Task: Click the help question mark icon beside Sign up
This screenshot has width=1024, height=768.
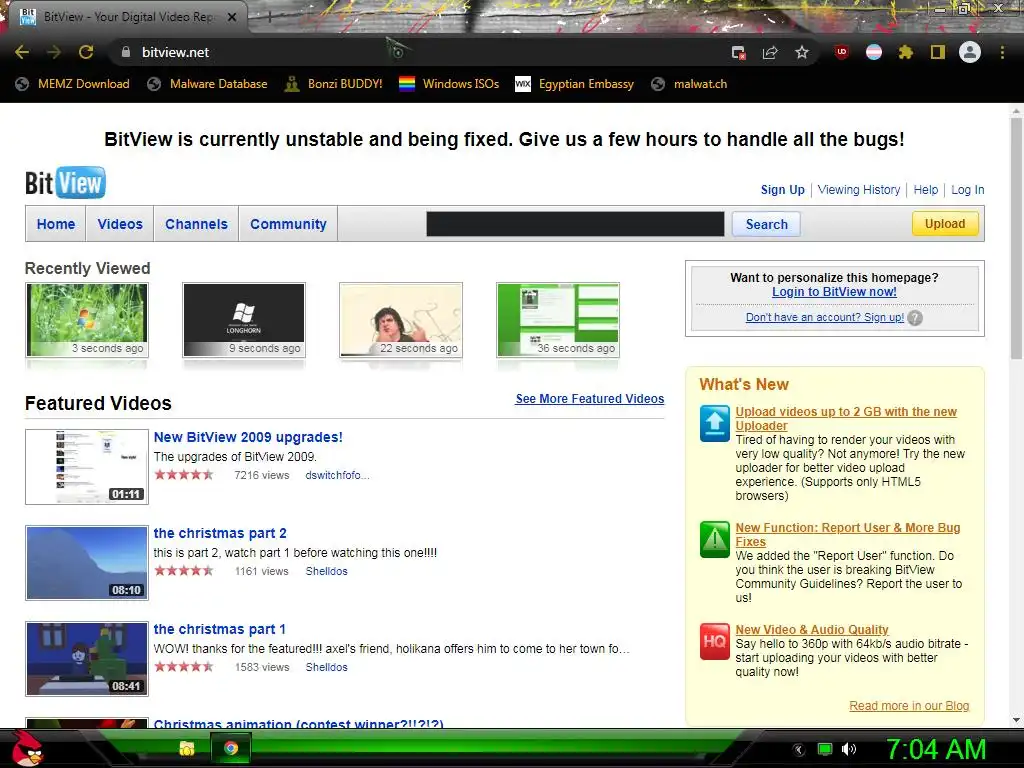Action: tap(915, 318)
